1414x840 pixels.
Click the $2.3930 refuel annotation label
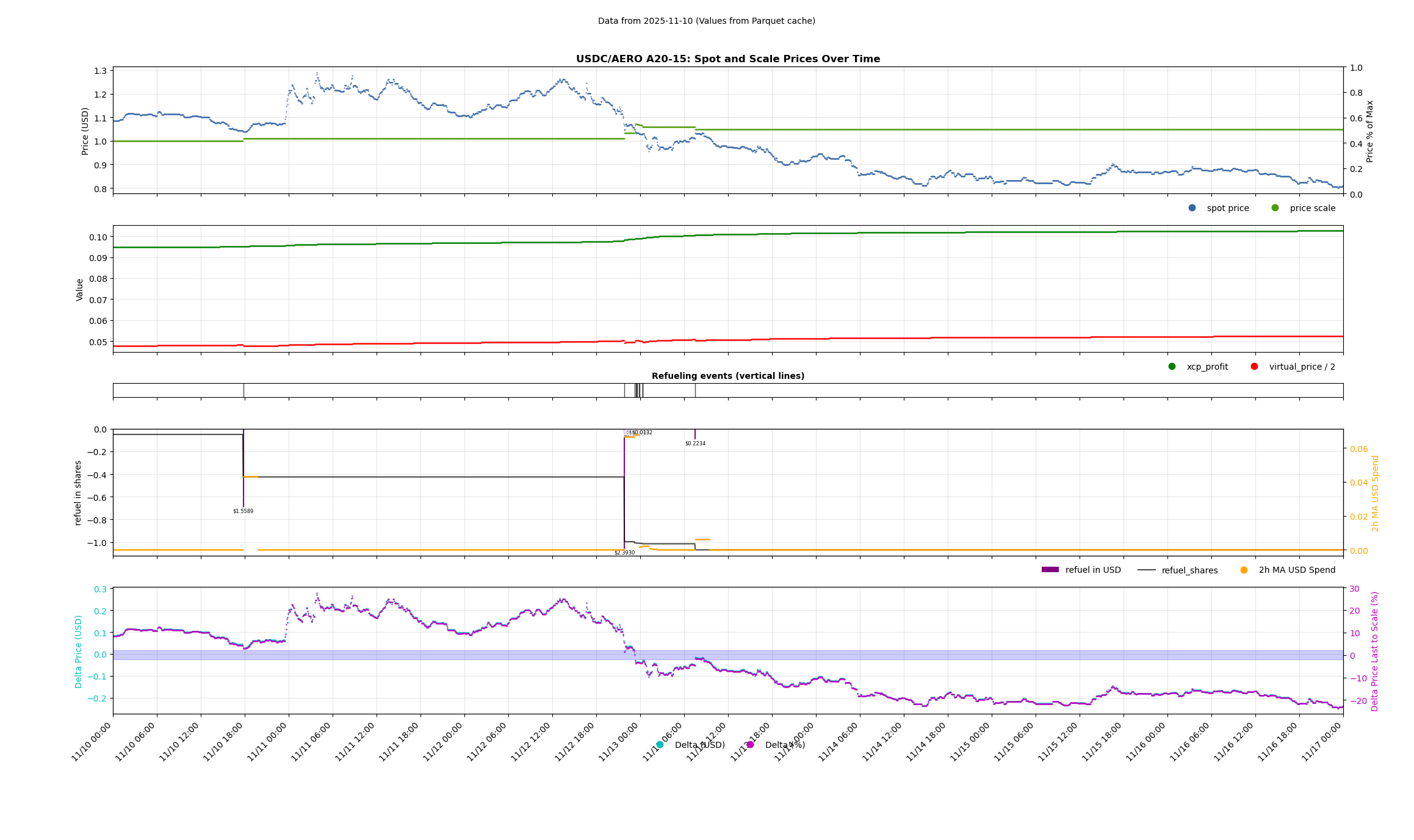624,553
